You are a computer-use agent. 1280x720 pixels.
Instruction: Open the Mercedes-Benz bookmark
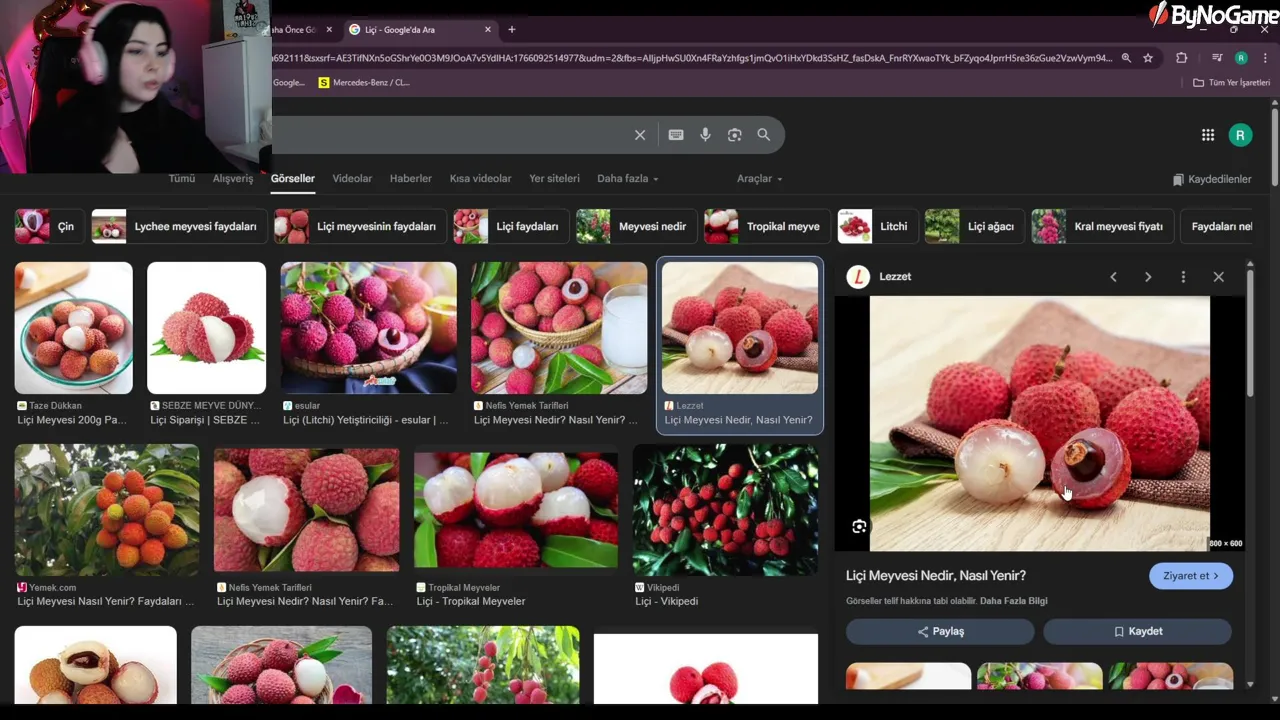tap(364, 83)
